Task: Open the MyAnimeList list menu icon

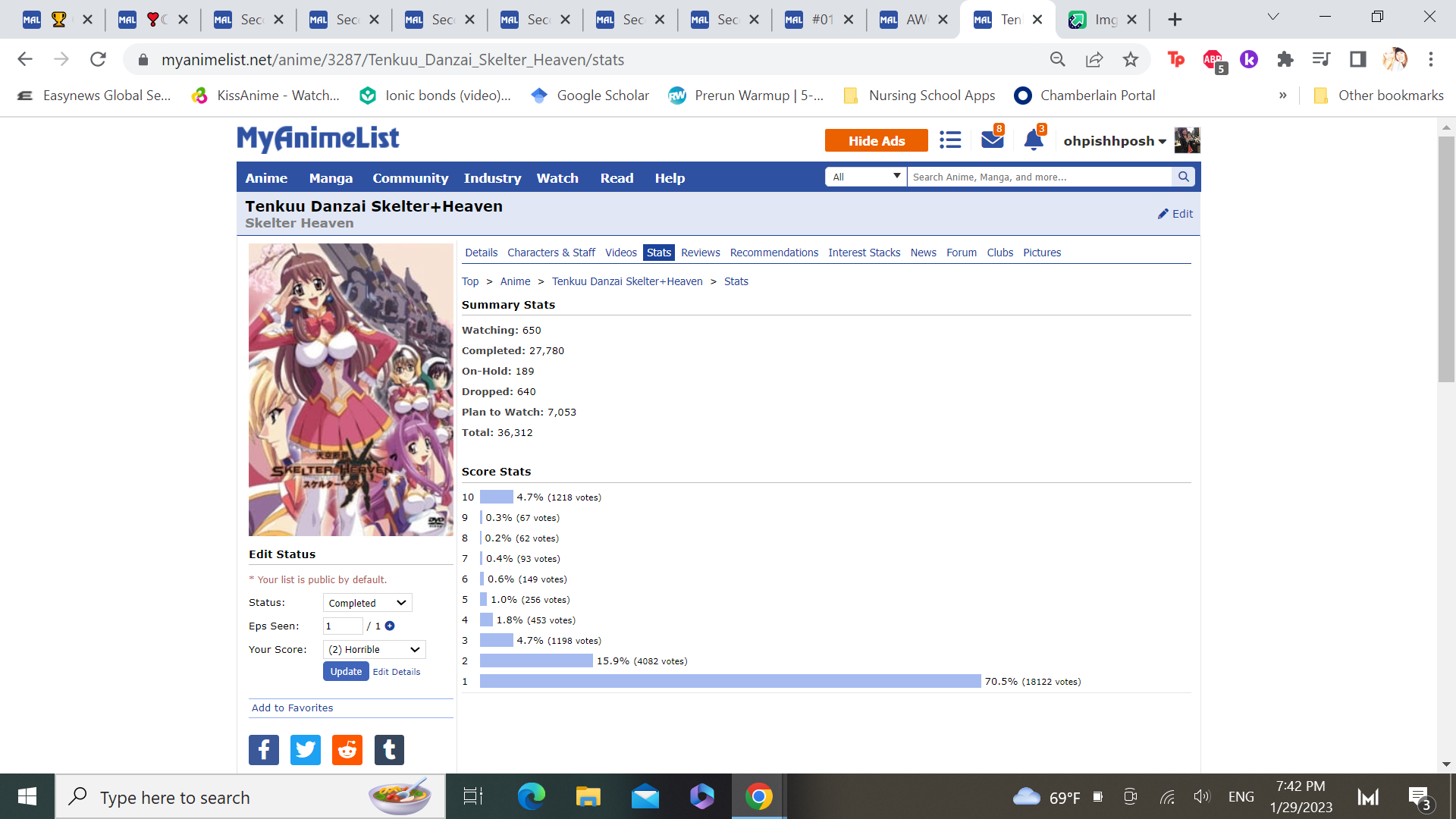Action: [x=950, y=140]
